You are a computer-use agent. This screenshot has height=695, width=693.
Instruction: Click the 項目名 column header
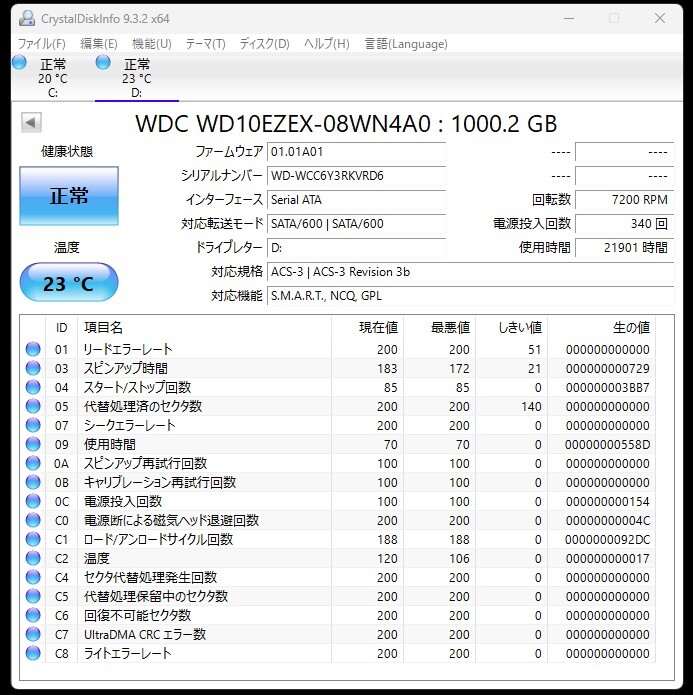click(x=204, y=328)
